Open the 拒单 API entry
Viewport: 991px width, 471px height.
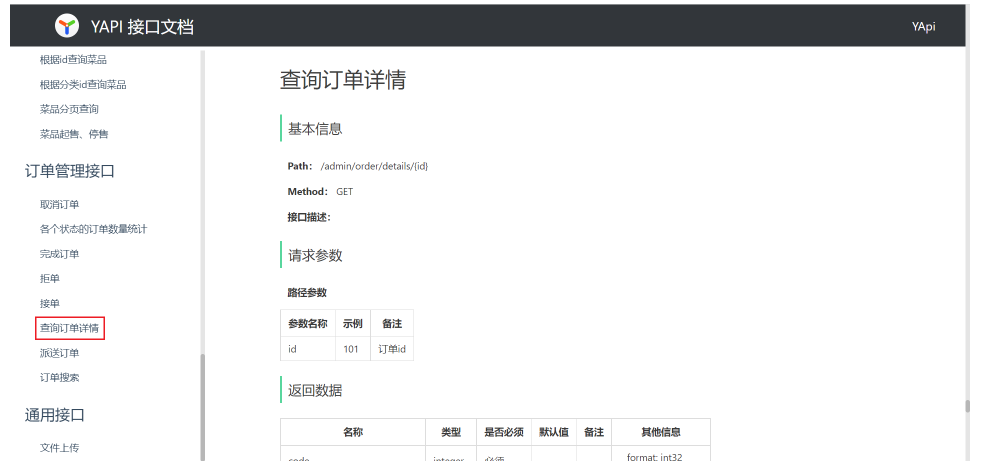click(x=49, y=278)
